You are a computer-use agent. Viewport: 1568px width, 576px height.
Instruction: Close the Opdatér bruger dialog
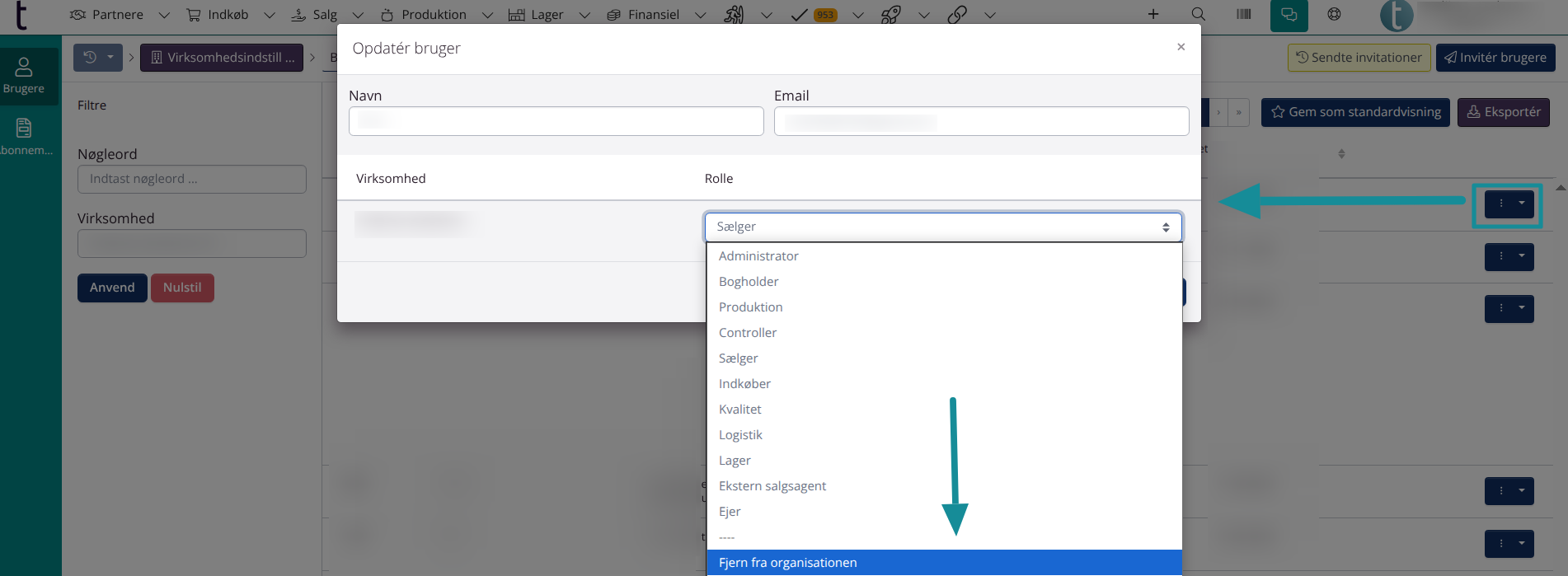(1181, 47)
